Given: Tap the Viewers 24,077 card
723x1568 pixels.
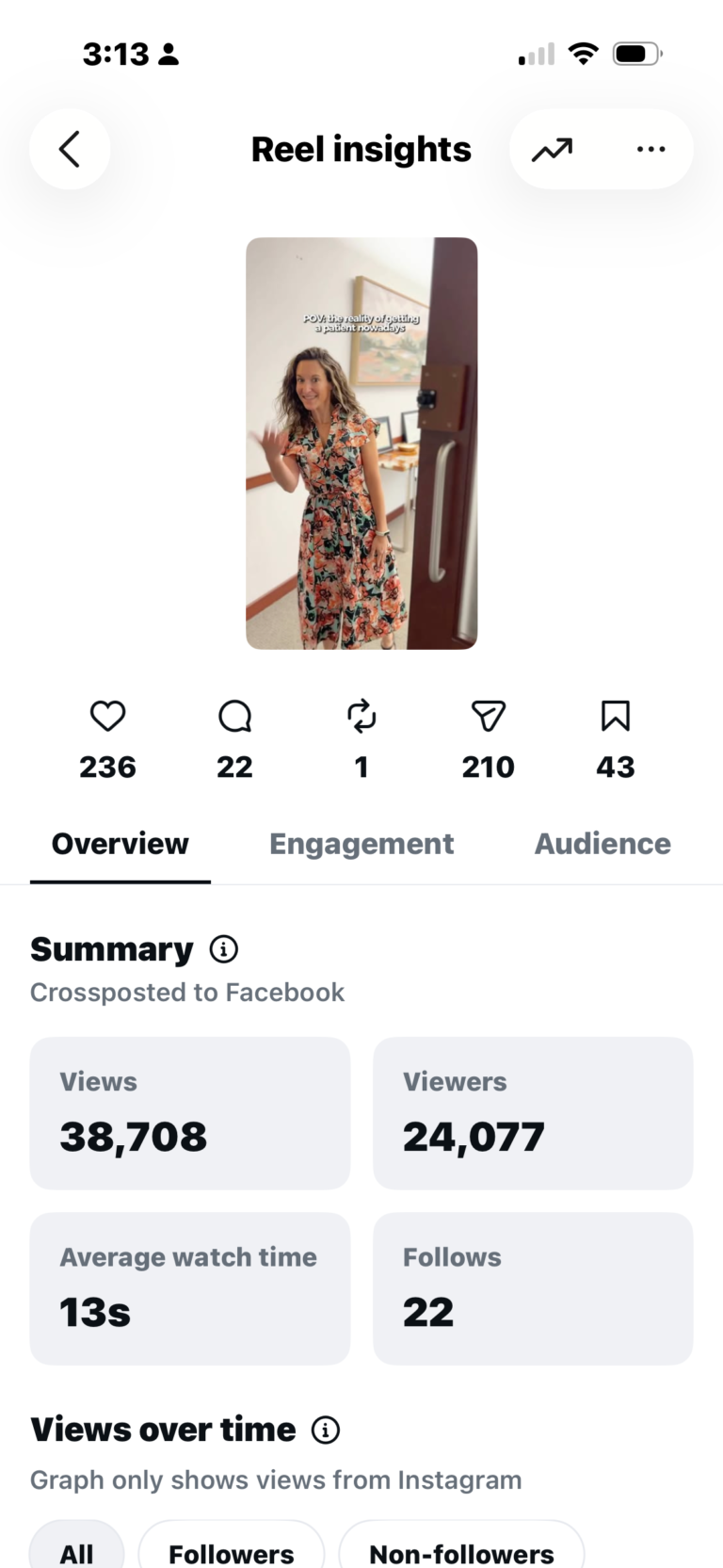Looking at the screenshot, I should pyautogui.click(x=533, y=1113).
